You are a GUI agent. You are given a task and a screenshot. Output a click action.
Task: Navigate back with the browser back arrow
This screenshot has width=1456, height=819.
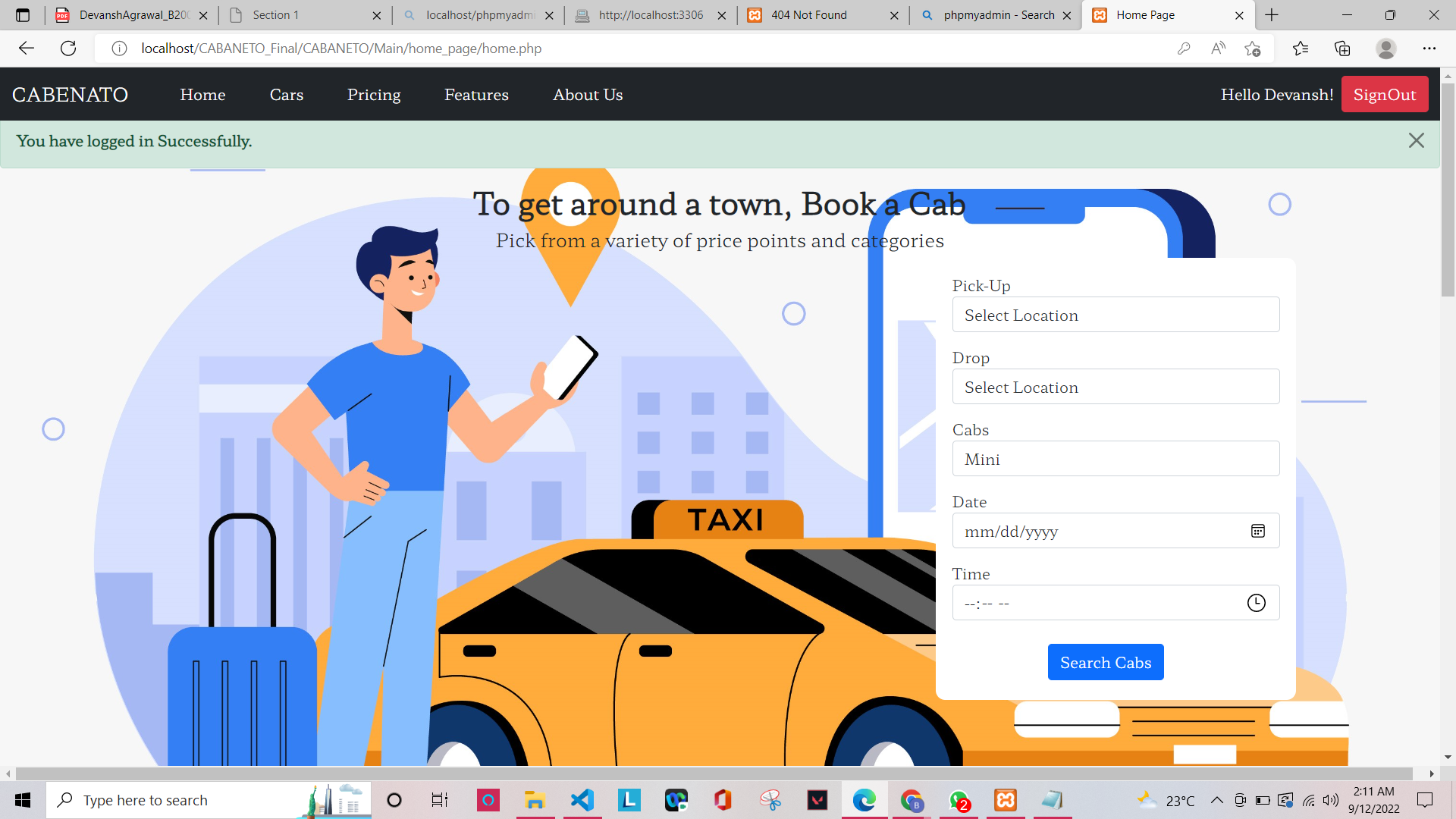27,48
